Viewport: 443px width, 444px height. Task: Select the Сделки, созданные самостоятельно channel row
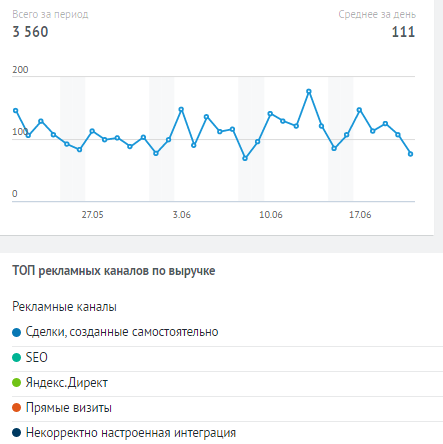click(x=227, y=332)
